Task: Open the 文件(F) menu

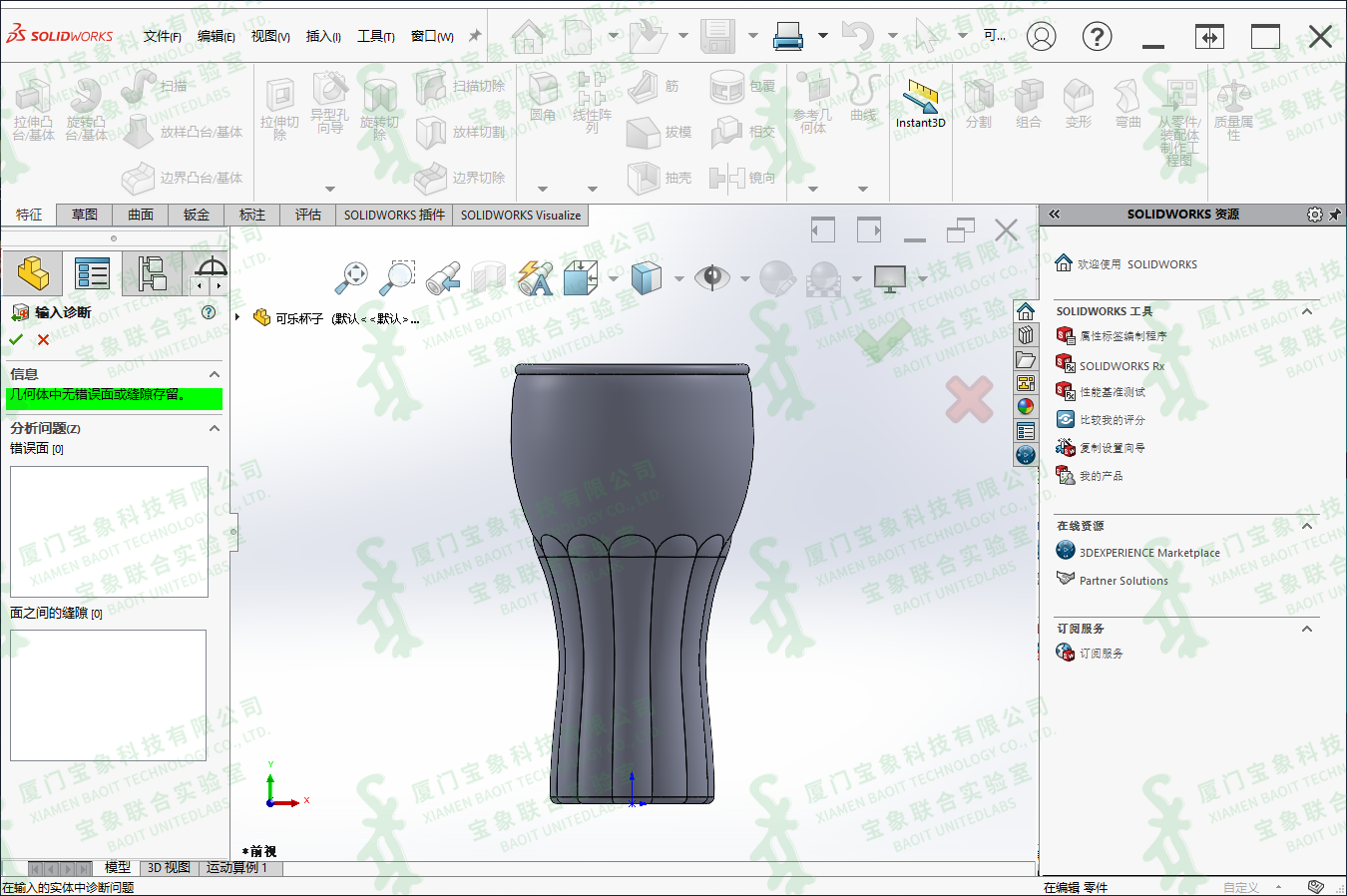Action: point(163,36)
